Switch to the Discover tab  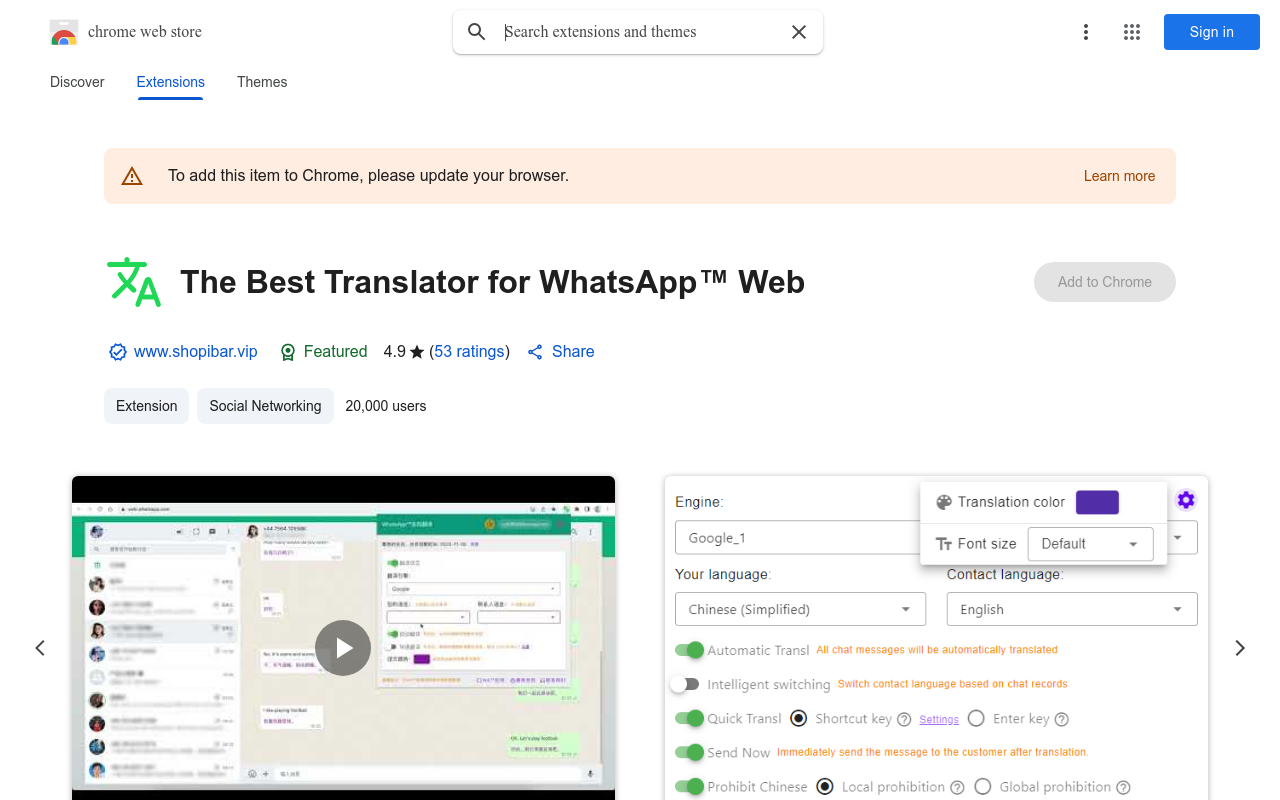pos(77,82)
